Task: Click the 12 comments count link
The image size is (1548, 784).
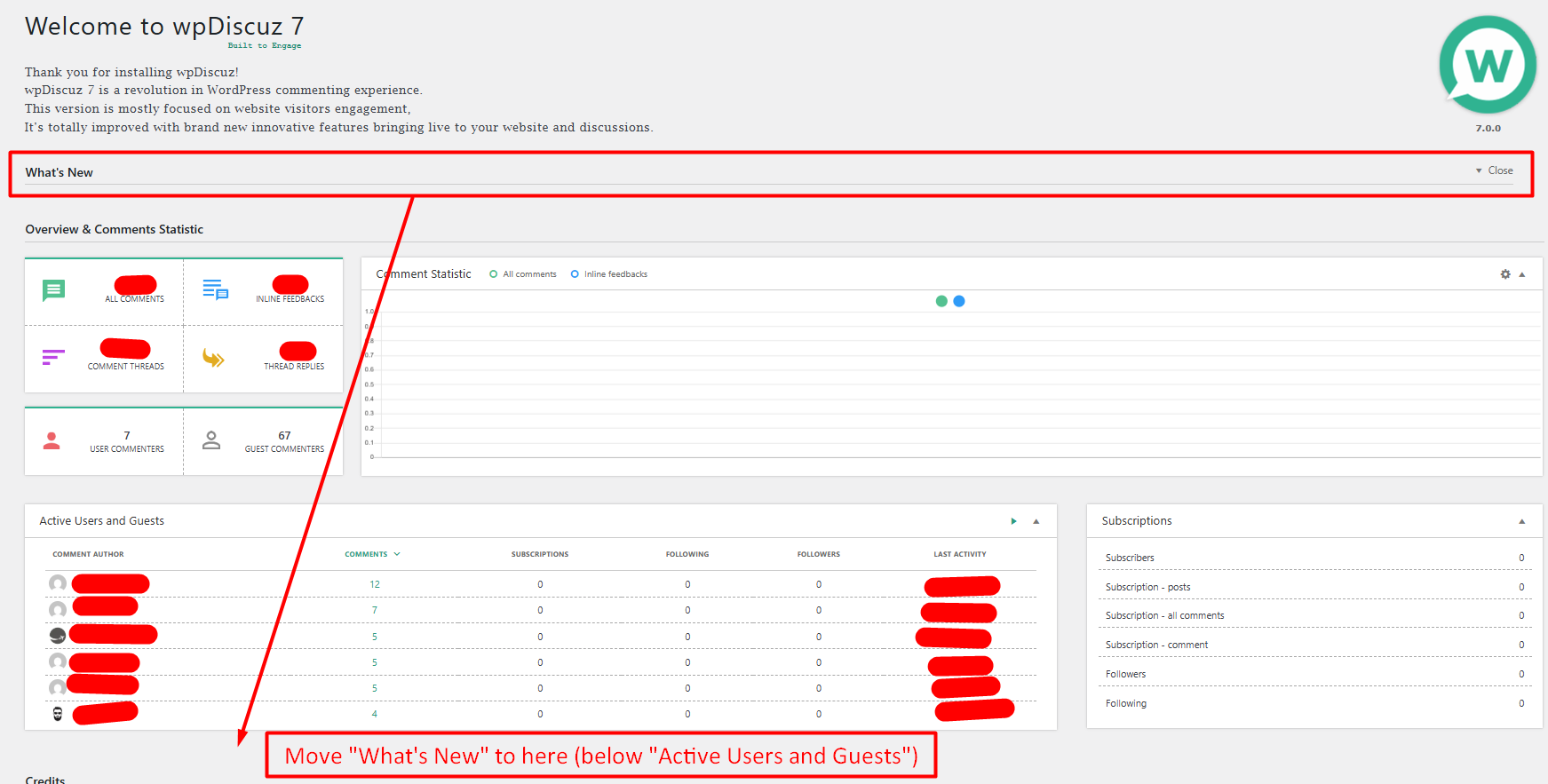Action: tap(375, 584)
